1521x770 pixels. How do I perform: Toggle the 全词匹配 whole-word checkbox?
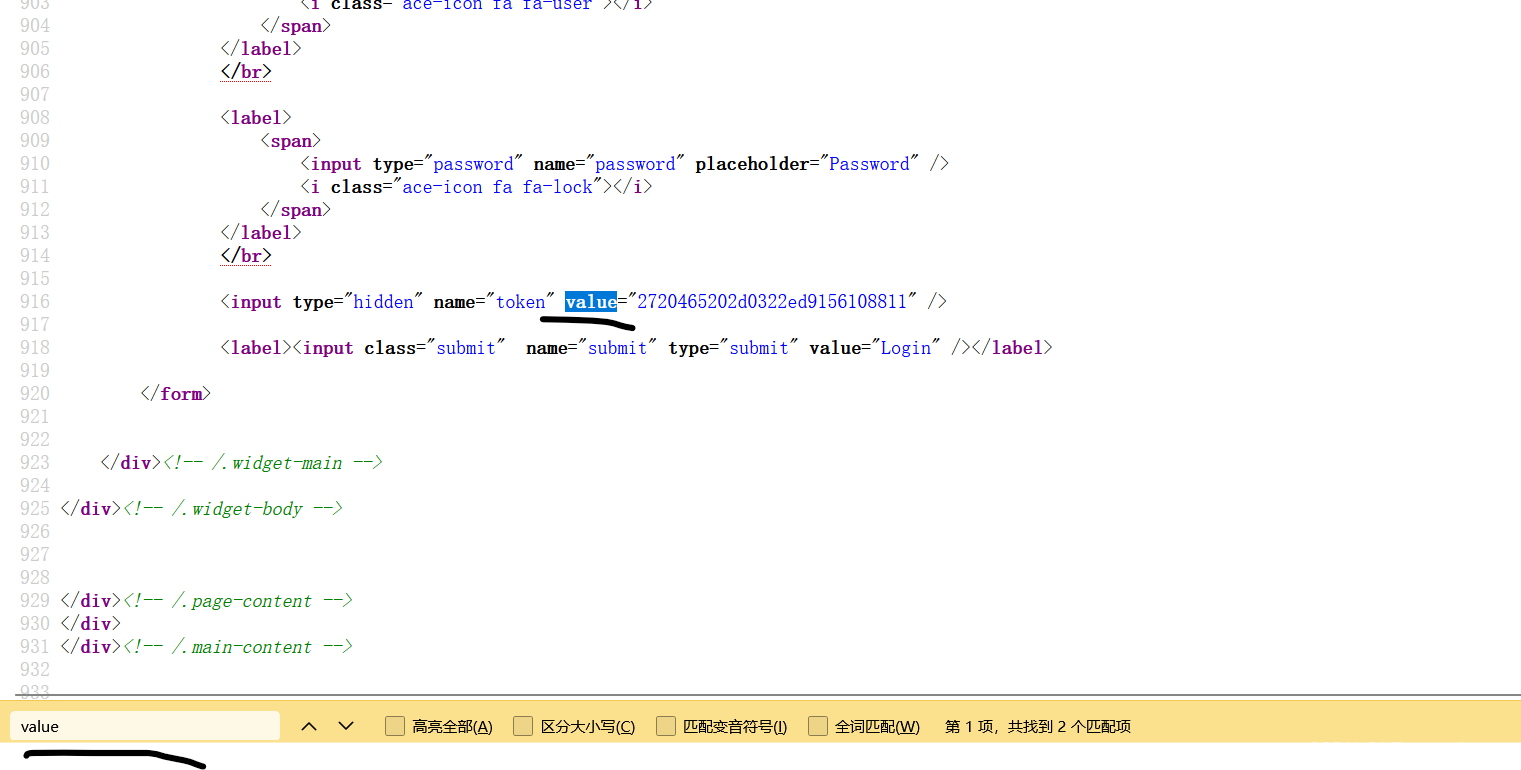pyautogui.click(x=818, y=726)
